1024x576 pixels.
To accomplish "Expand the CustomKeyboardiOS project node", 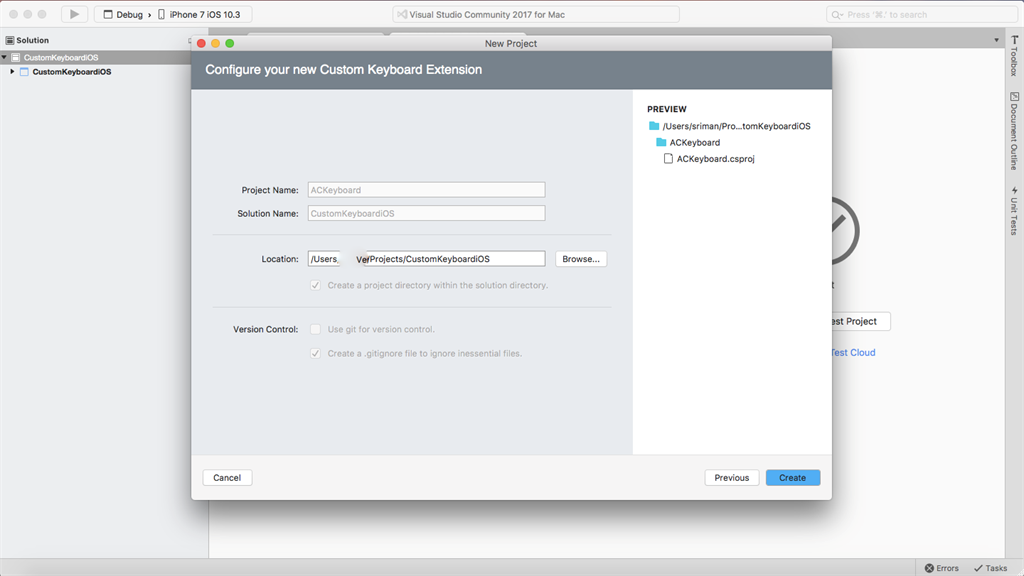I will 12,72.
